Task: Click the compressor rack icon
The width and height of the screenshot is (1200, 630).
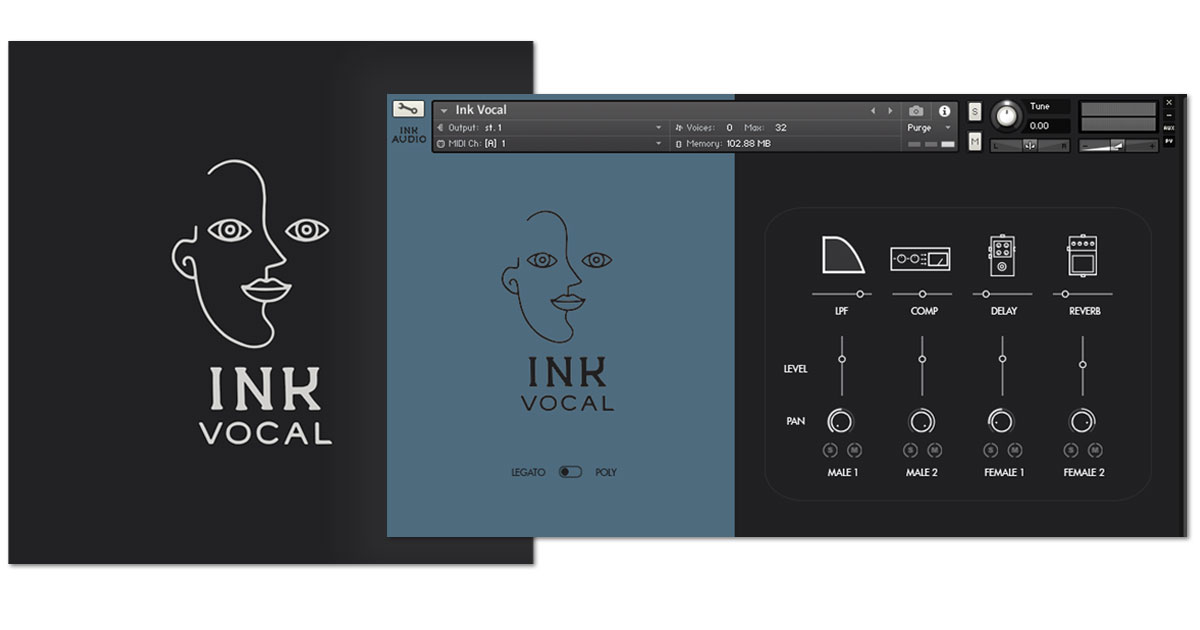Action: (921, 260)
